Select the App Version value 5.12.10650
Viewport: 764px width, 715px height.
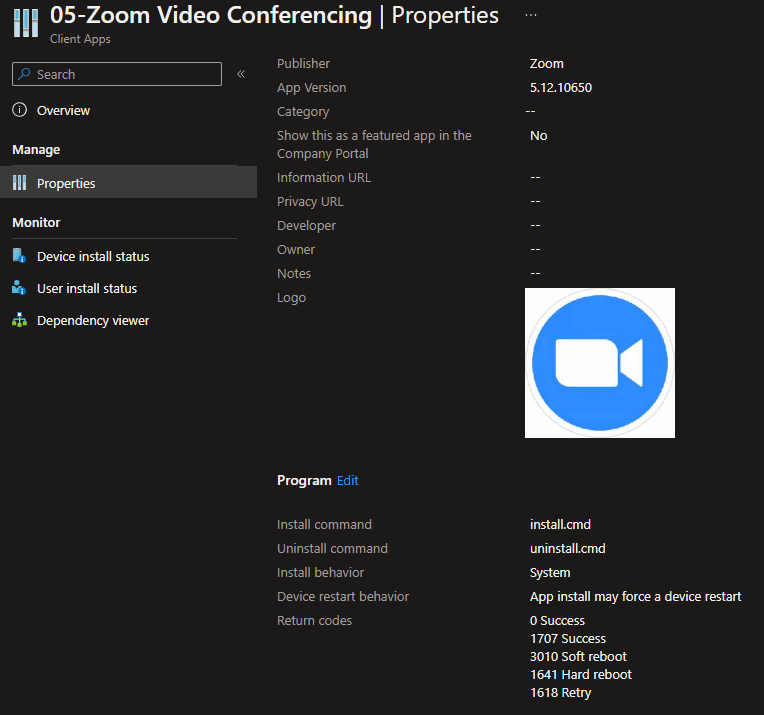pyautogui.click(x=561, y=88)
